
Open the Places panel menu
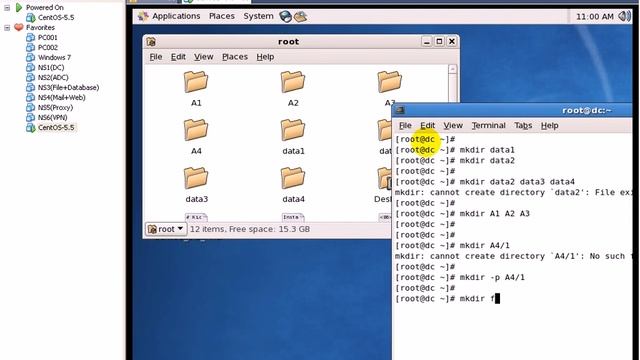click(222, 16)
